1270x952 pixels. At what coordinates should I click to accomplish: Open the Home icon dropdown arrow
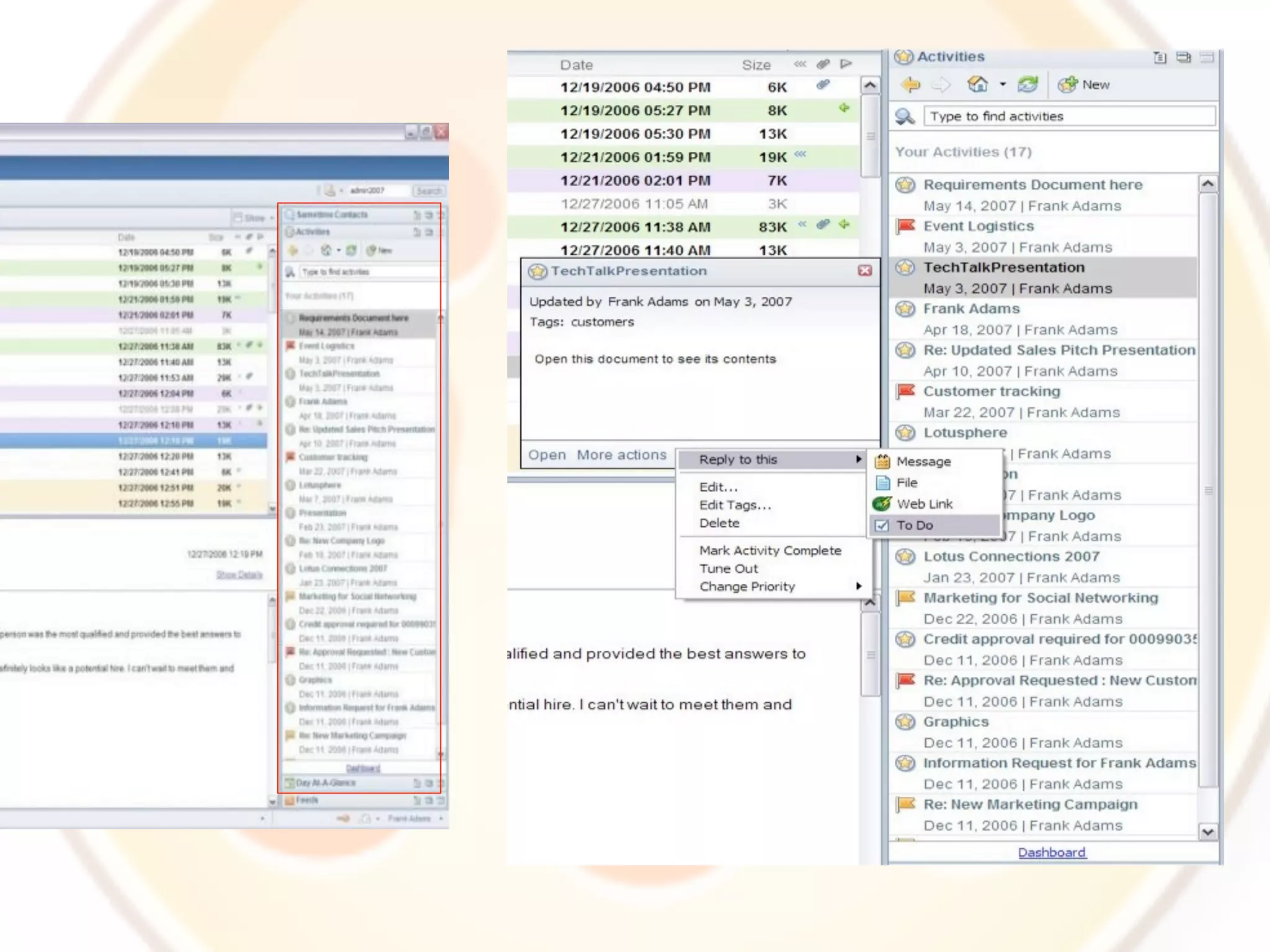[1003, 85]
